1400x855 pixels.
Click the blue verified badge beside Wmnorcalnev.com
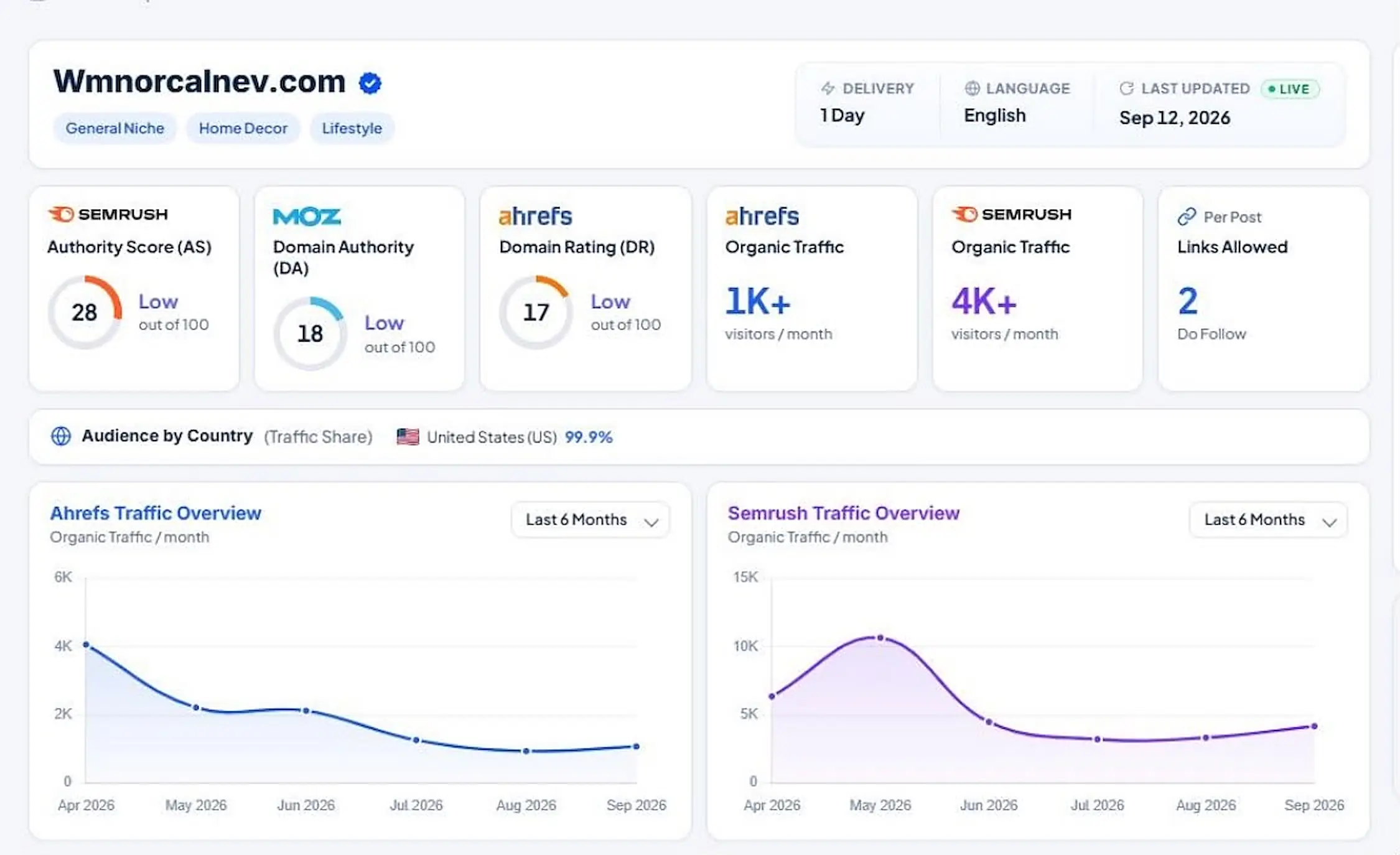point(370,83)
